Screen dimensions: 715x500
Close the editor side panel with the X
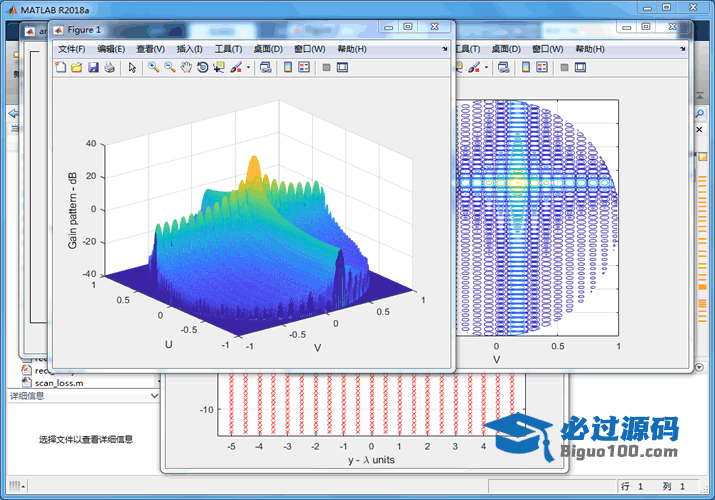click(x=699, y=130)
